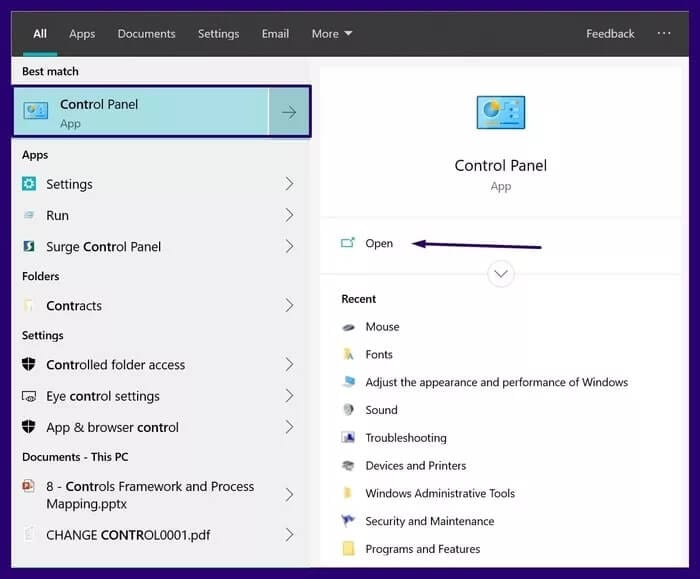The height and width of the screenshot is (579, 700).
Task: Click the CHANGE CONTROL0001.pdf file icon
Action: 29,534
